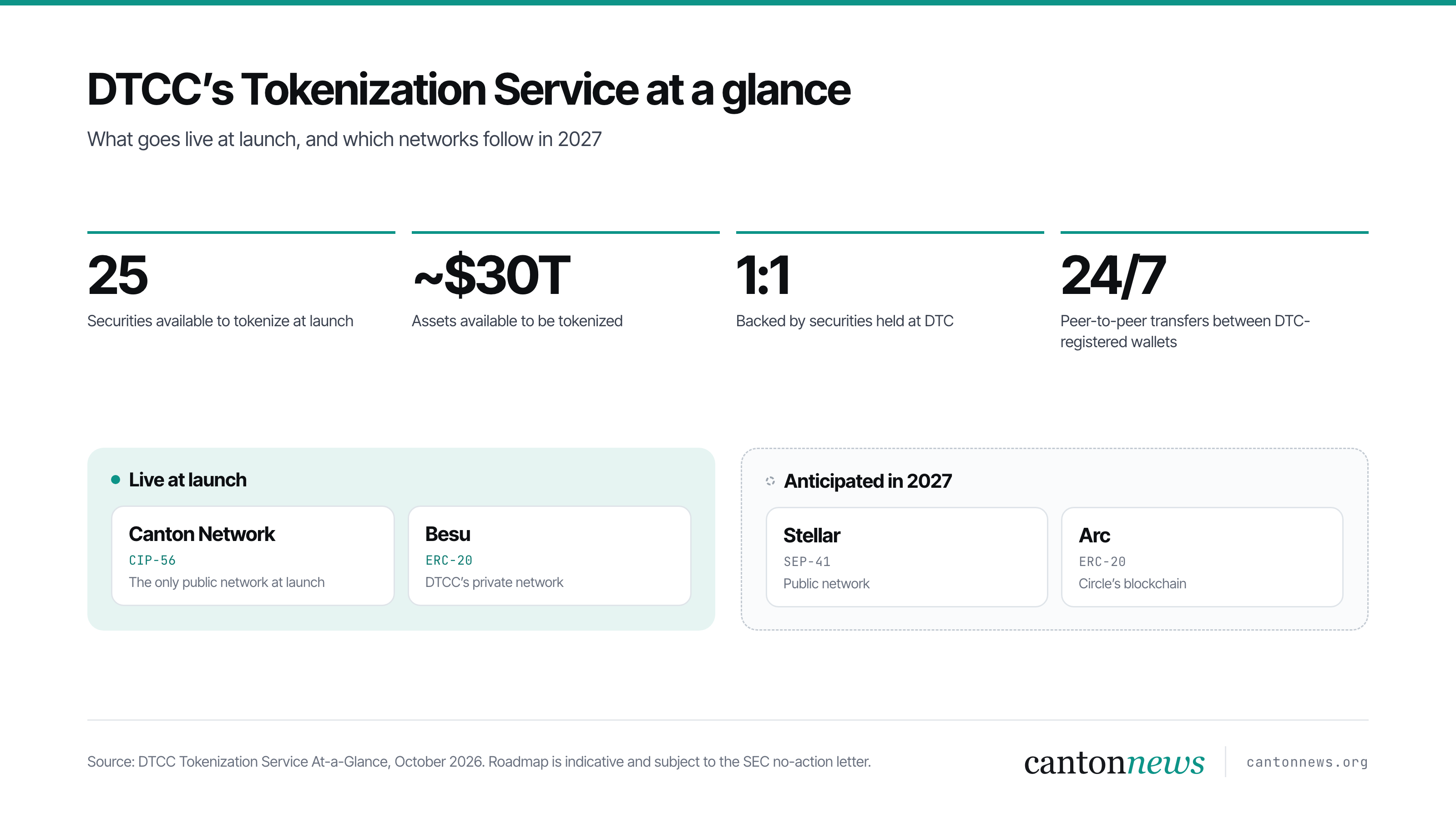Click the ~$30T assets figure
Viewport: 1456px width, 819px height.
click(491, 275)
